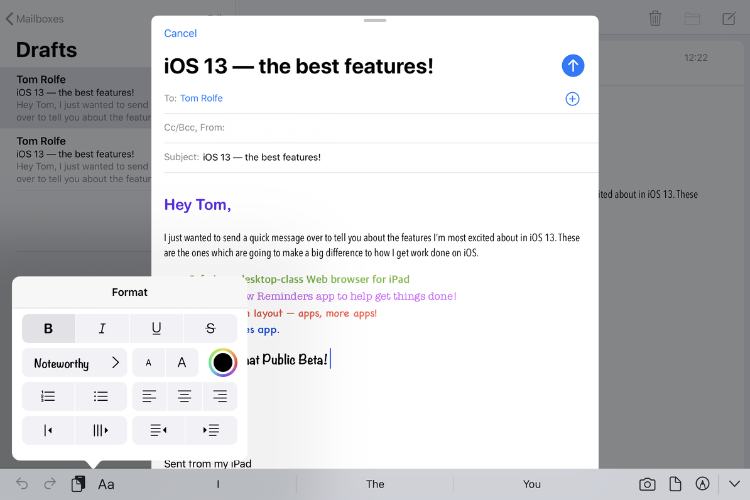The image size is (750, 500).
Task: Click the 12:22 timestamp
Action: click(x=695, y=58)
